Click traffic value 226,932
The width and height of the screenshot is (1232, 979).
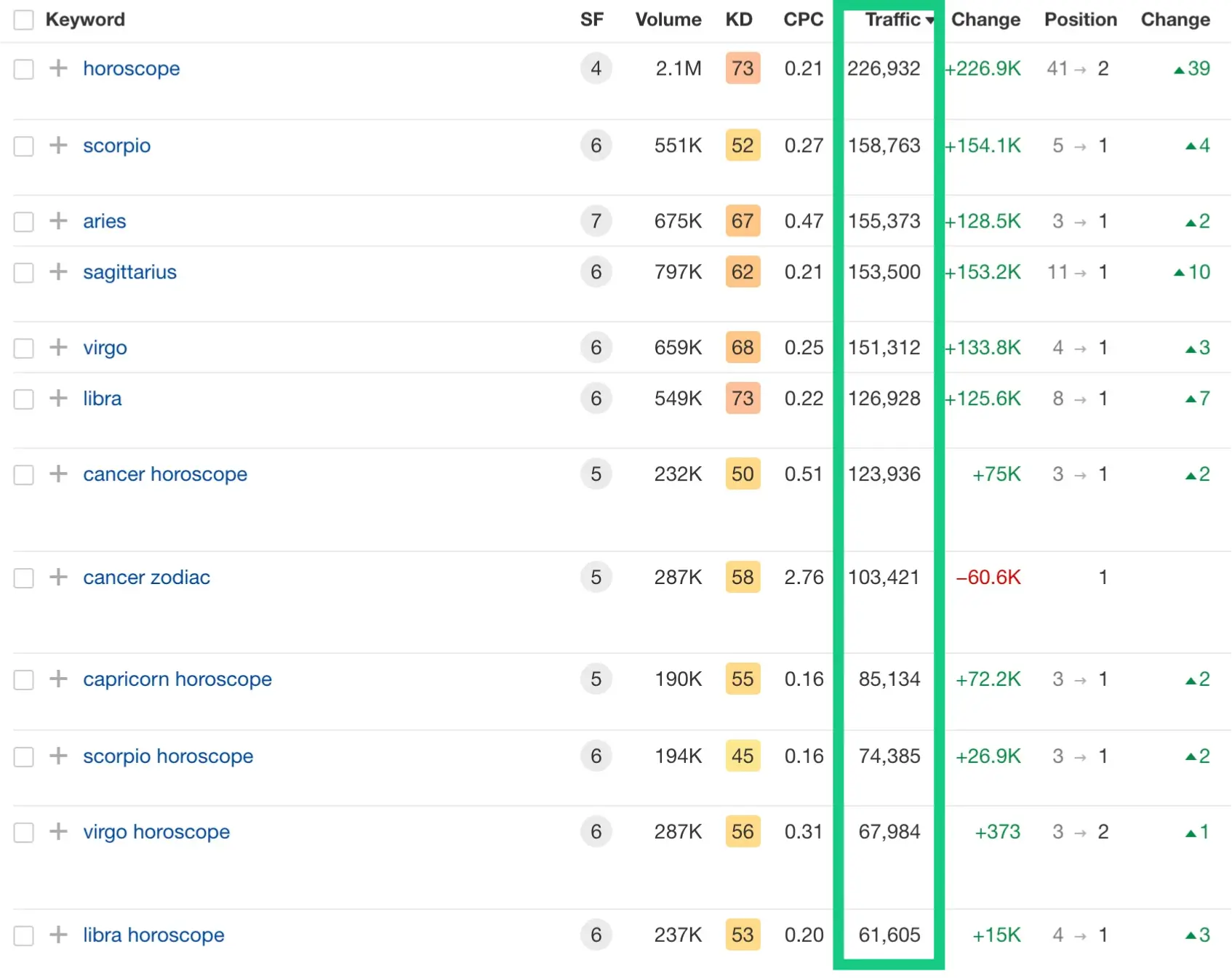tap(884, 68)
